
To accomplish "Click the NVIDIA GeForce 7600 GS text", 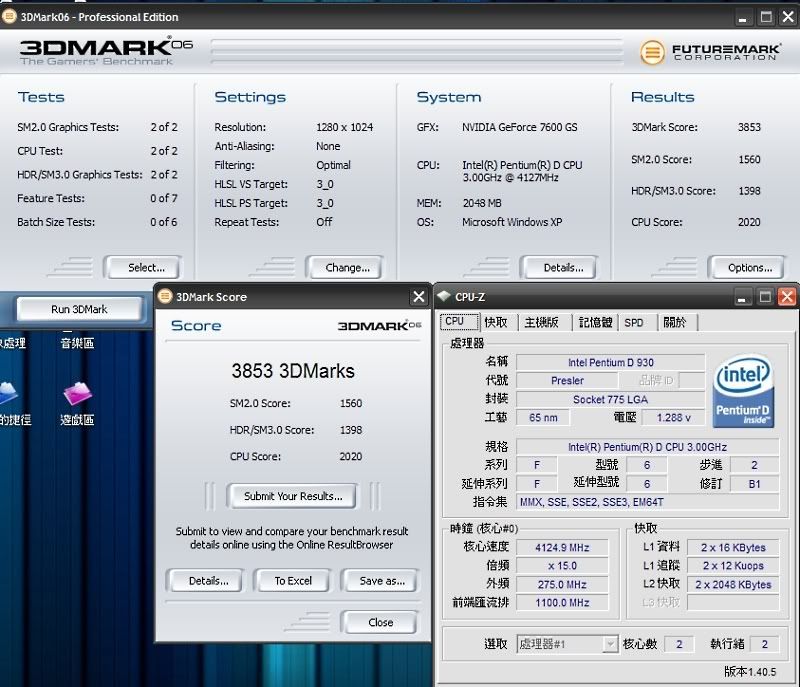I will point(519,127).
